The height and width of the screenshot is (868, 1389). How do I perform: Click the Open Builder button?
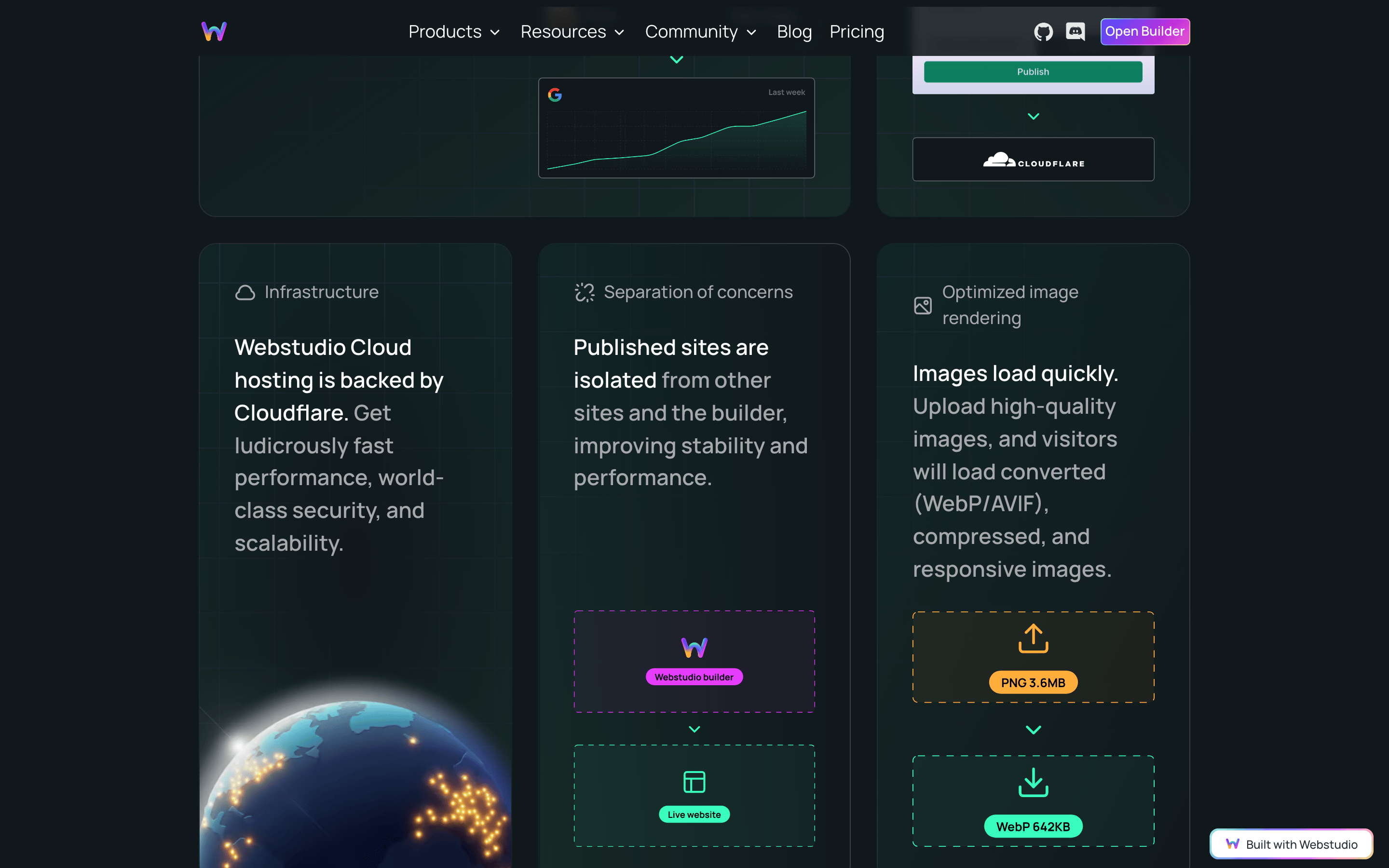coord(1144,31)
